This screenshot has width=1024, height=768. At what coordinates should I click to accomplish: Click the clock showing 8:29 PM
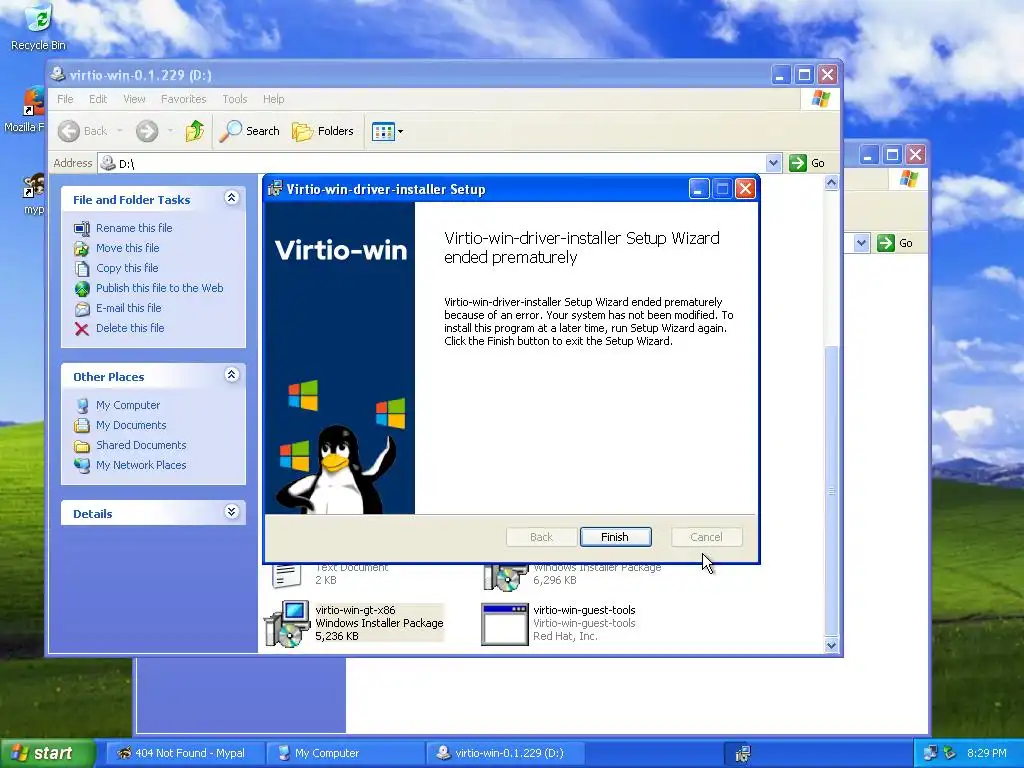986,753
